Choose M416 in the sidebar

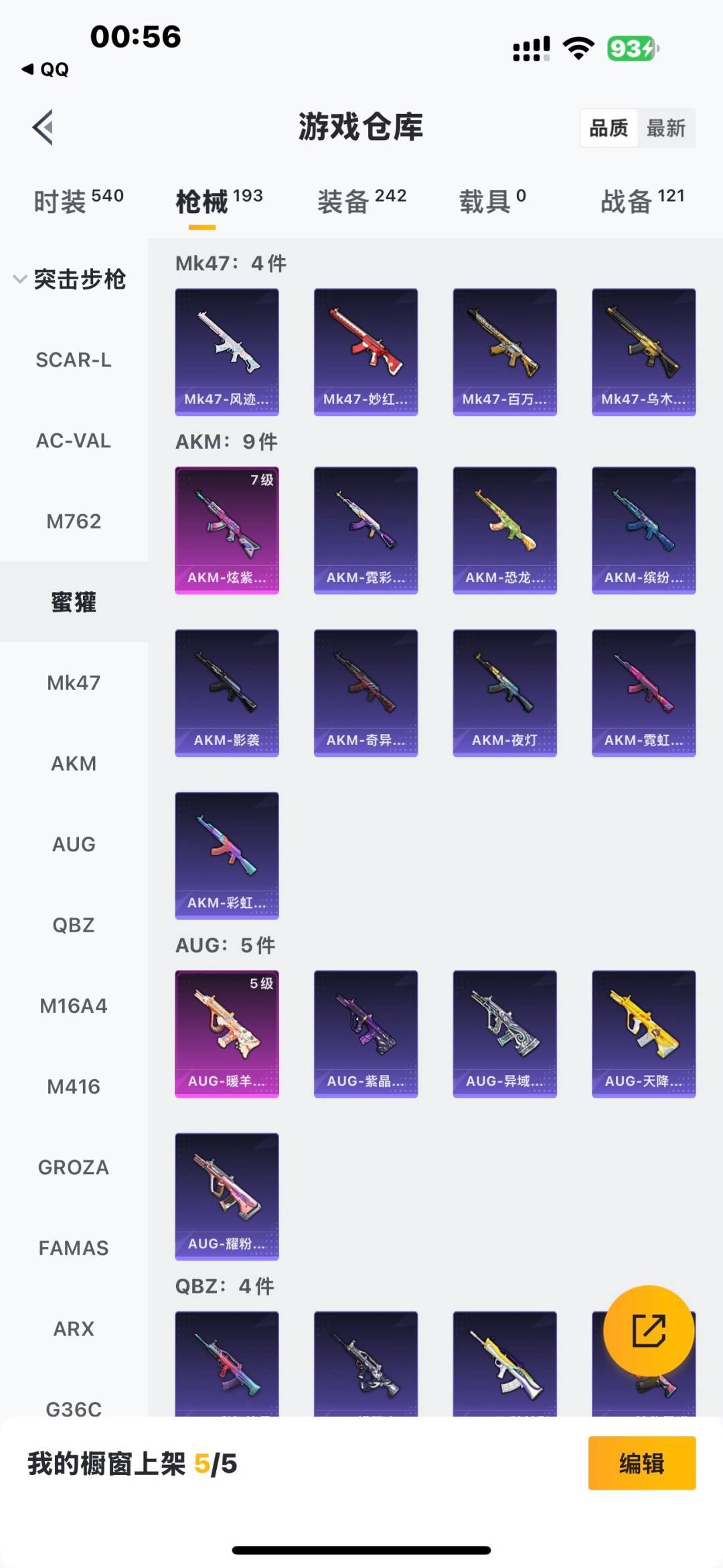pos(74,1086)
